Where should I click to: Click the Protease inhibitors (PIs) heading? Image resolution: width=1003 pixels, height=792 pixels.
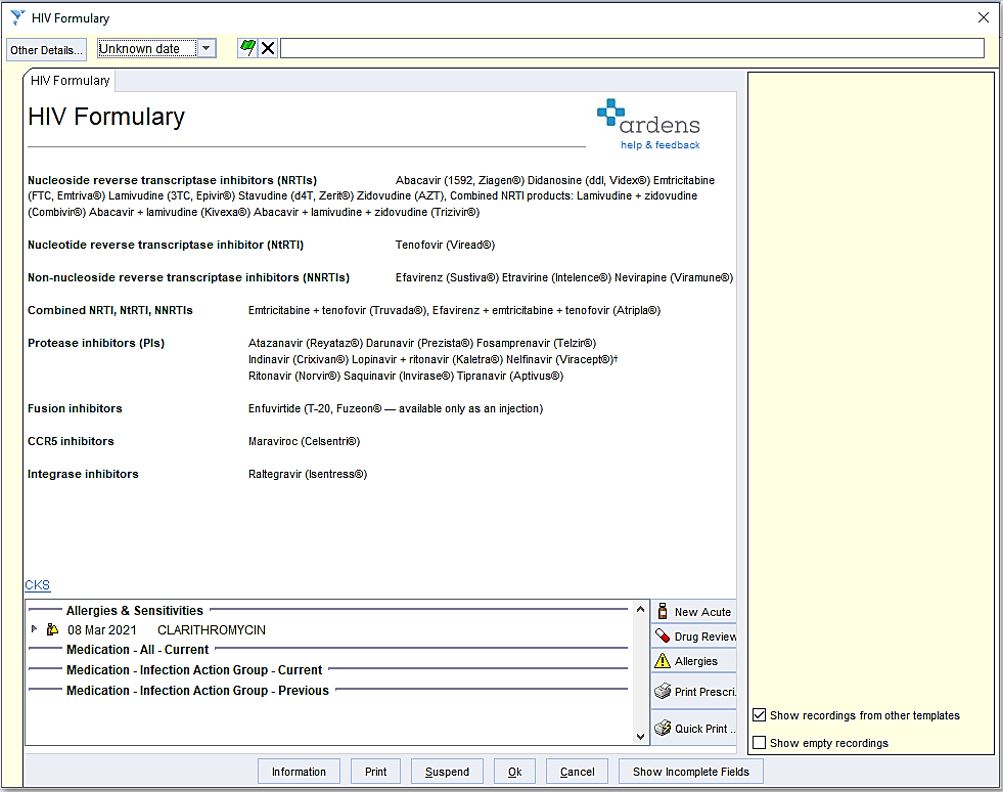pyautogui.click(x=96, y=343)
